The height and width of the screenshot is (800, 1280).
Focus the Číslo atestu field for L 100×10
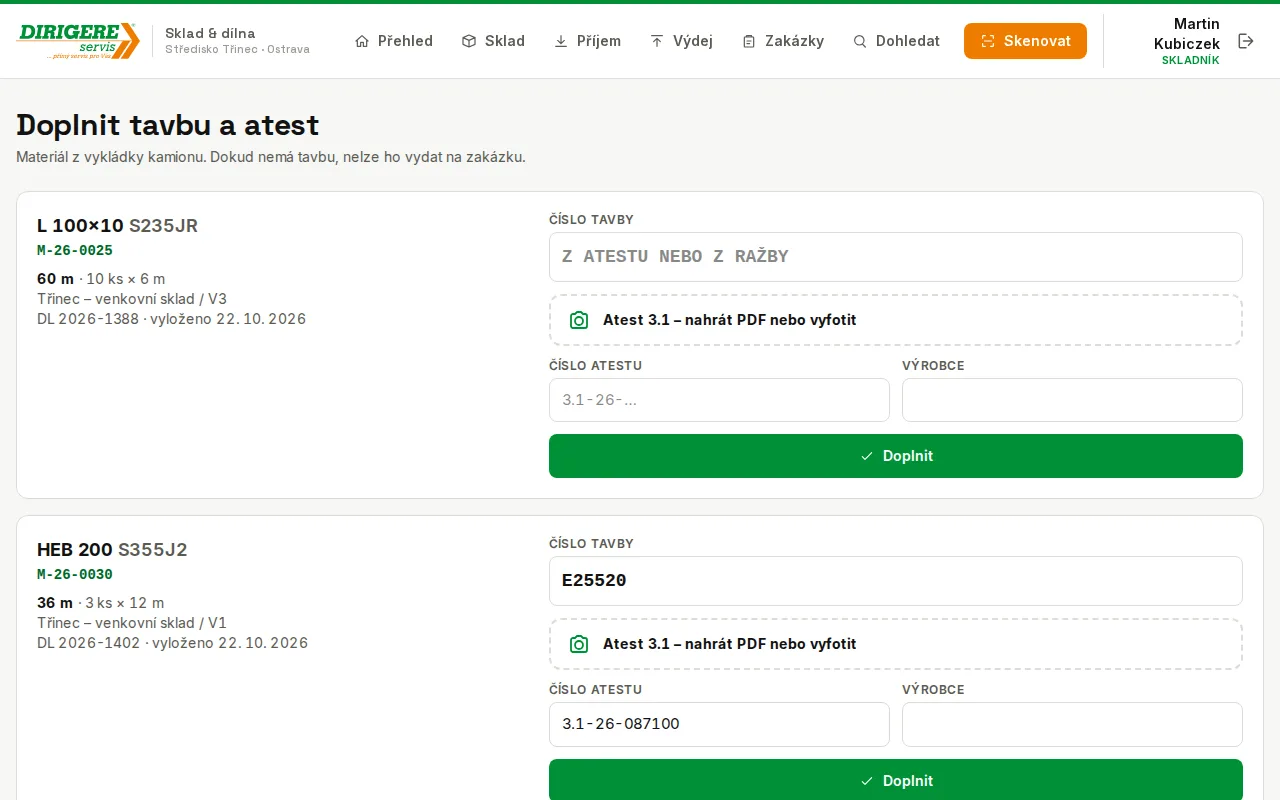719,400
